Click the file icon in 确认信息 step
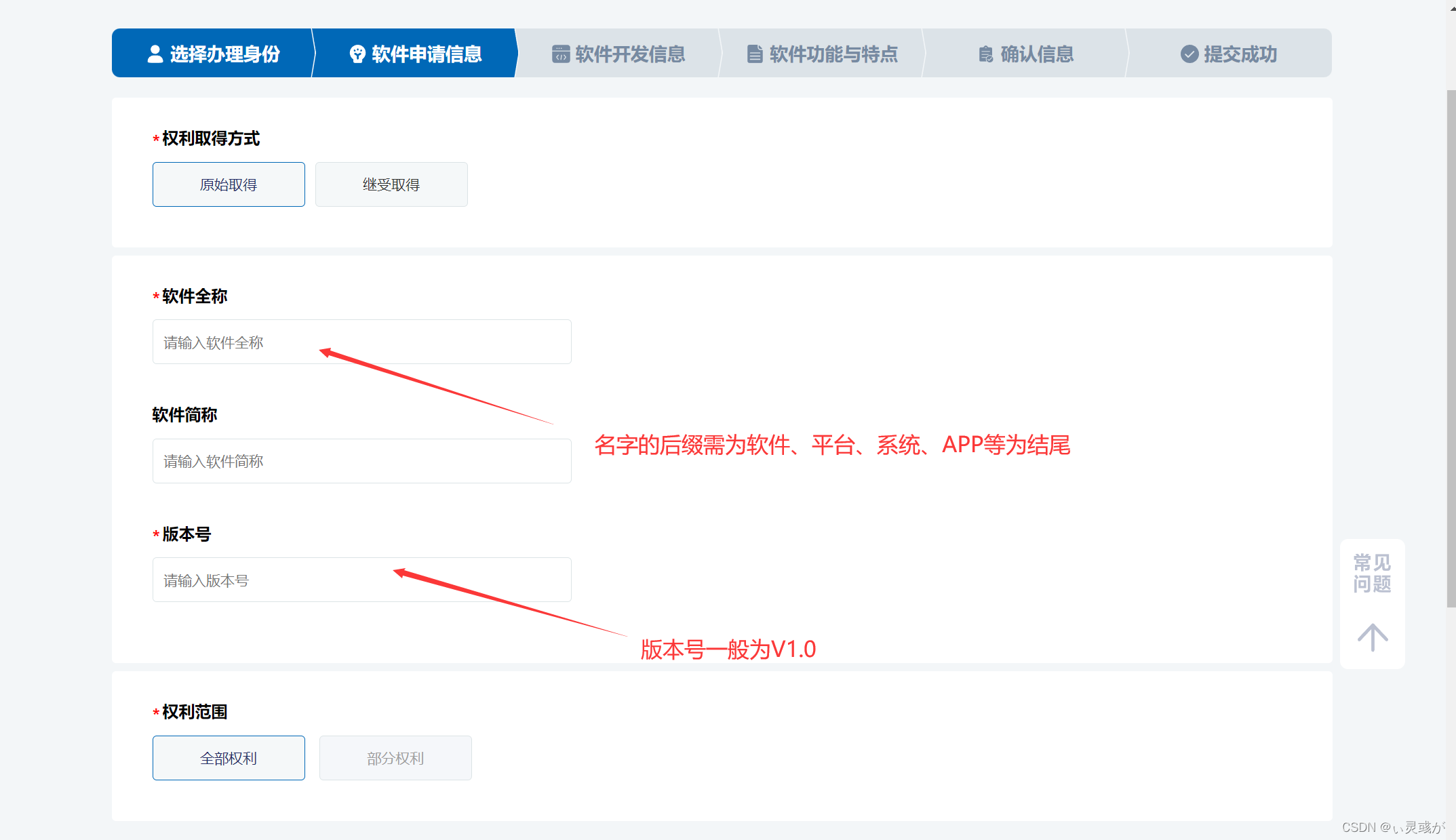Viewport: 1456px width, 840px height. (x=986, y=54)
